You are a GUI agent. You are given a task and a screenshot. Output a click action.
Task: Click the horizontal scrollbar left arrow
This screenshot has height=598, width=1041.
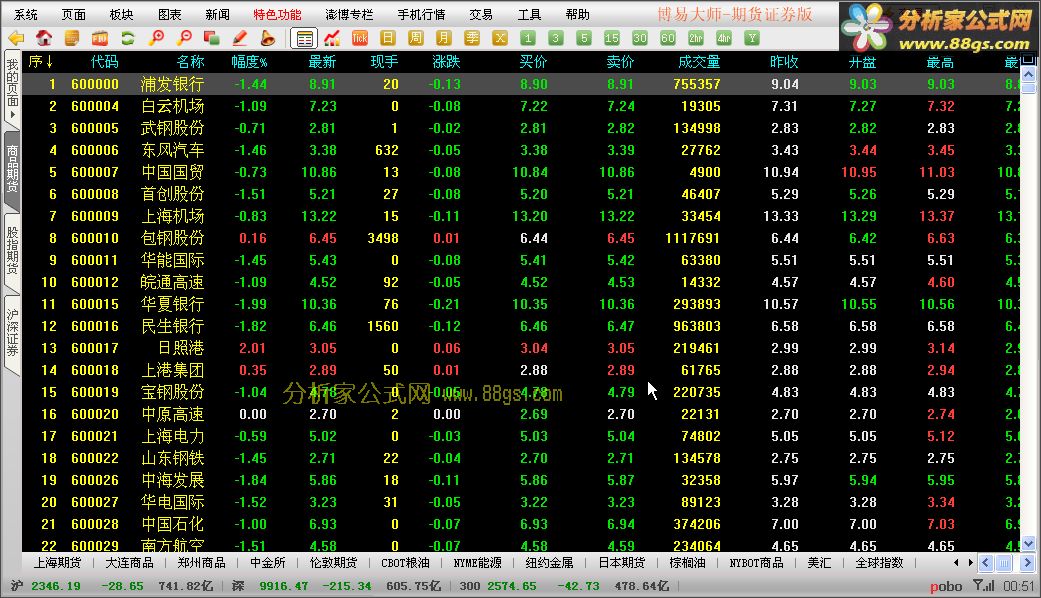click(985, 563)
